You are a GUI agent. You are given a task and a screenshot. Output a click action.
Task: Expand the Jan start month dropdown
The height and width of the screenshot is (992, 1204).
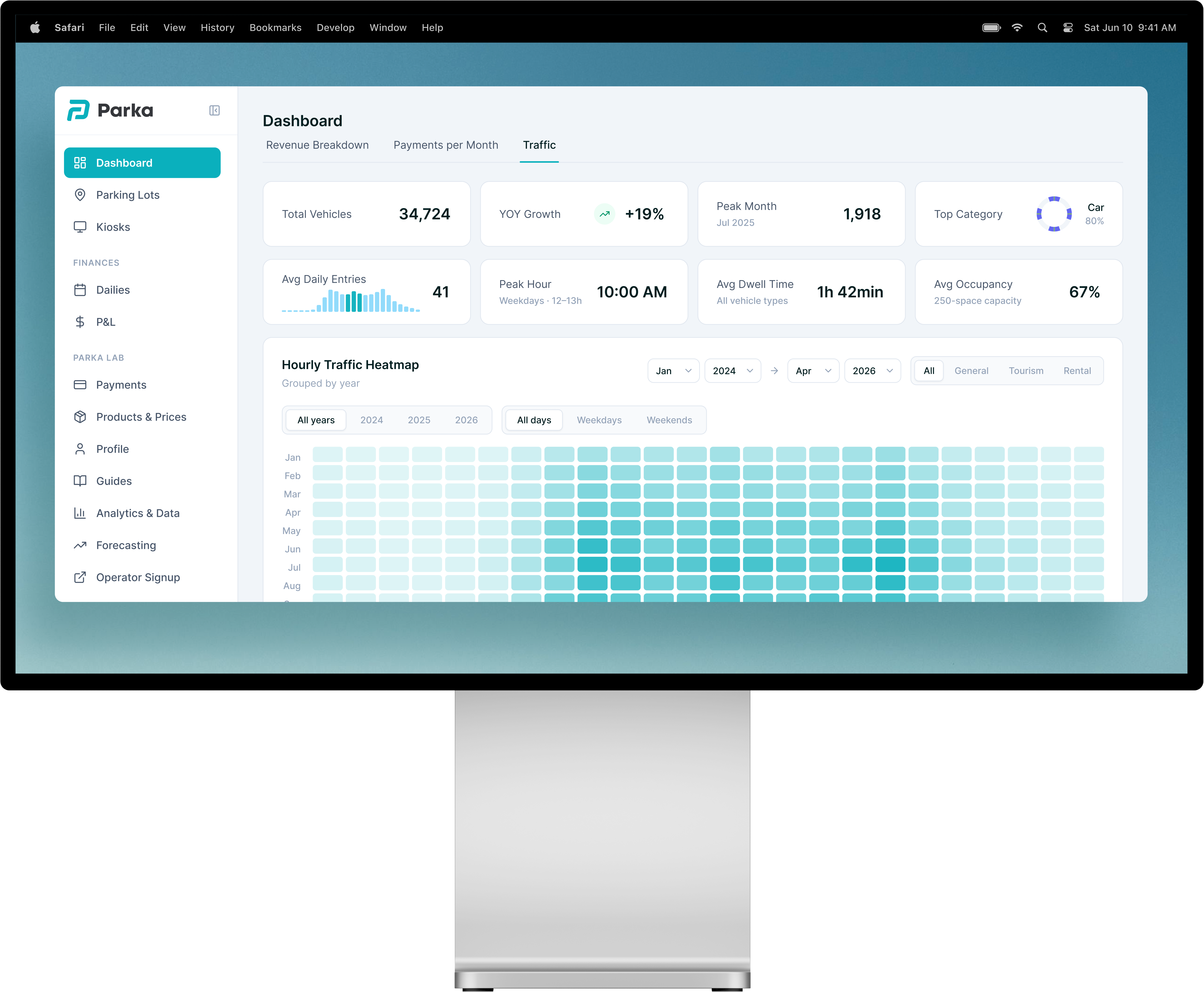coord(674,371)
